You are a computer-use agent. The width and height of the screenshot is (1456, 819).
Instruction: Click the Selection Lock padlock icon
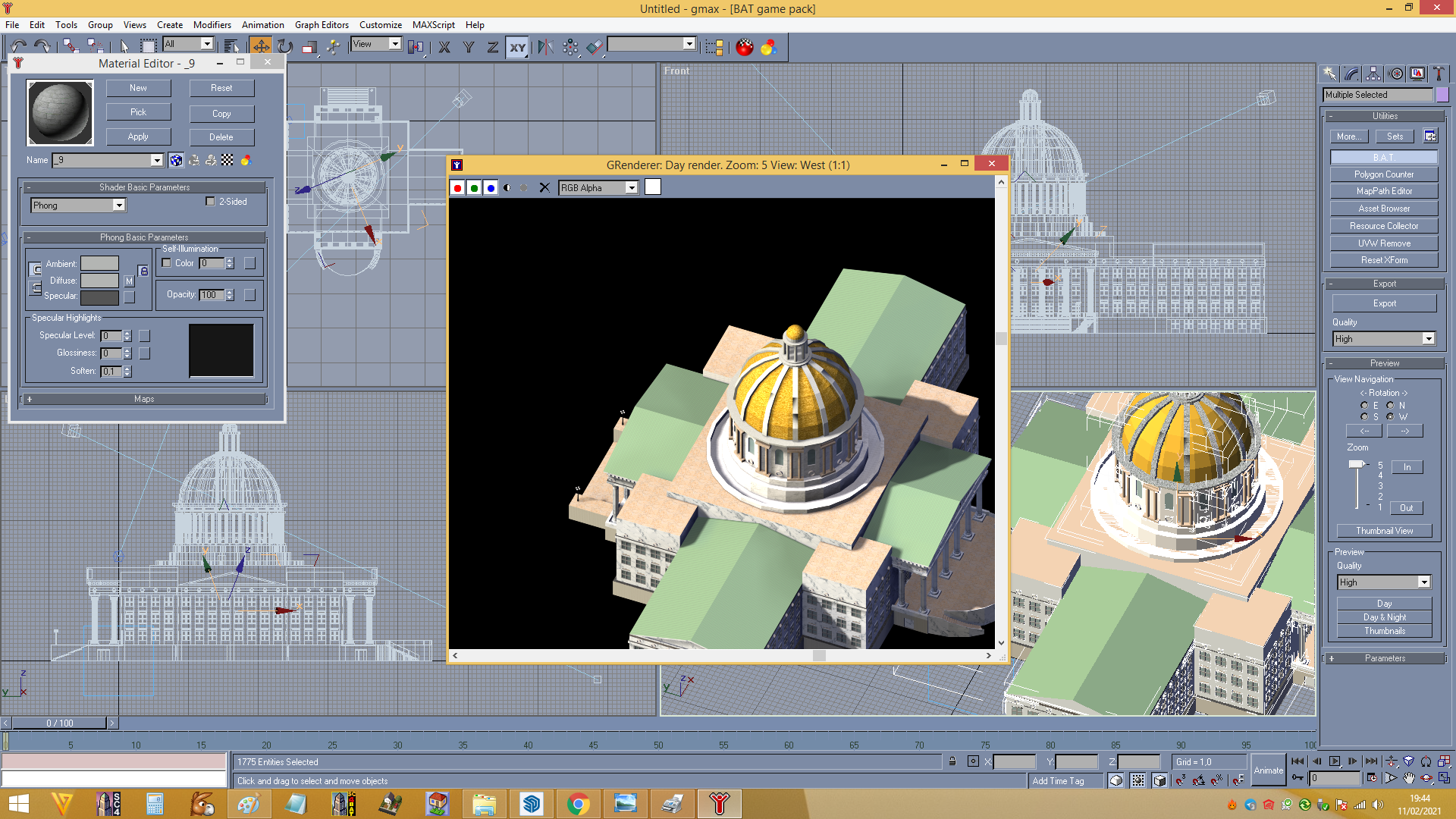click(x=952, y=761)
